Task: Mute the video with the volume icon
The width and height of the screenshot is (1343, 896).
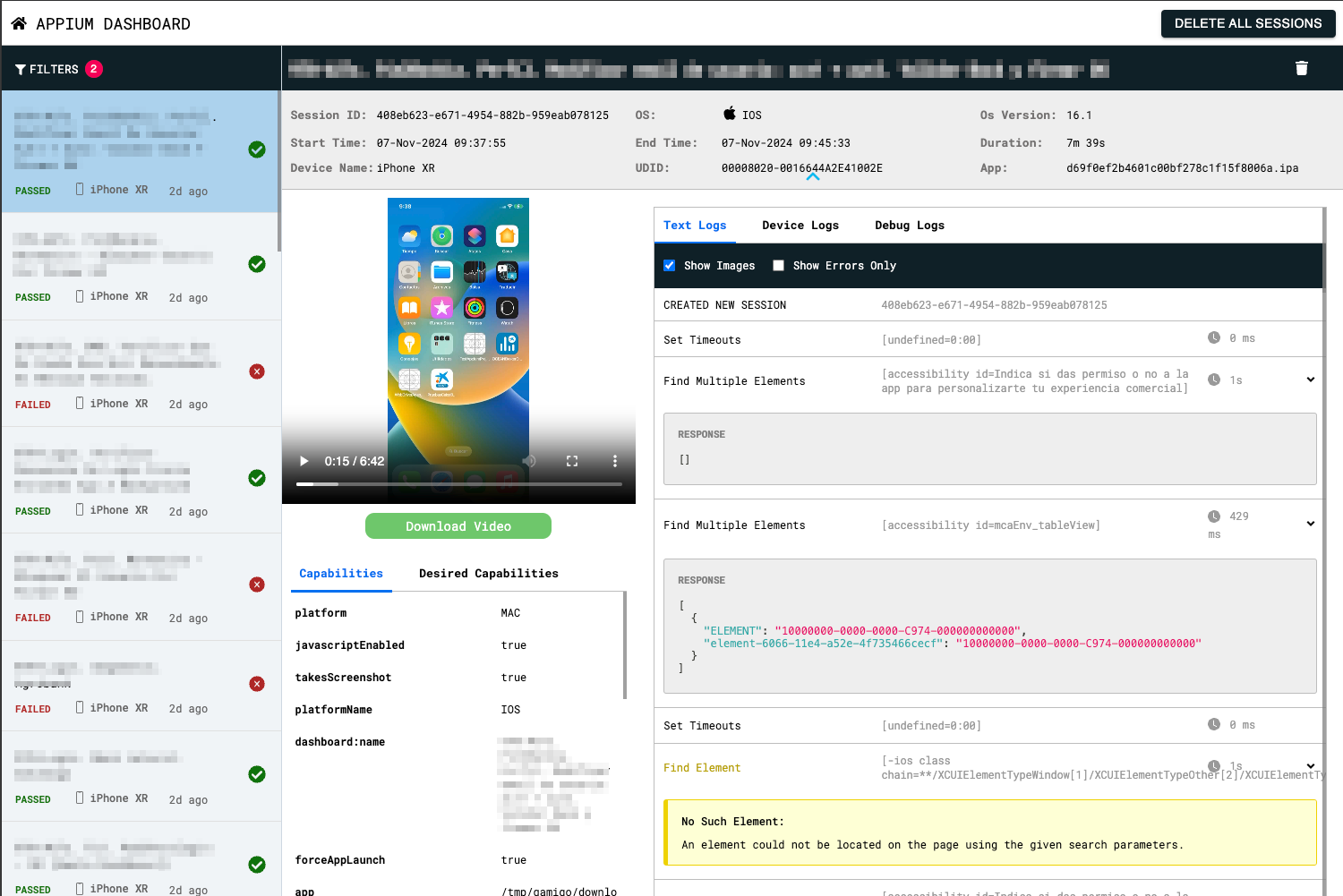Action: pyautogui.click(x=529, y=461)
